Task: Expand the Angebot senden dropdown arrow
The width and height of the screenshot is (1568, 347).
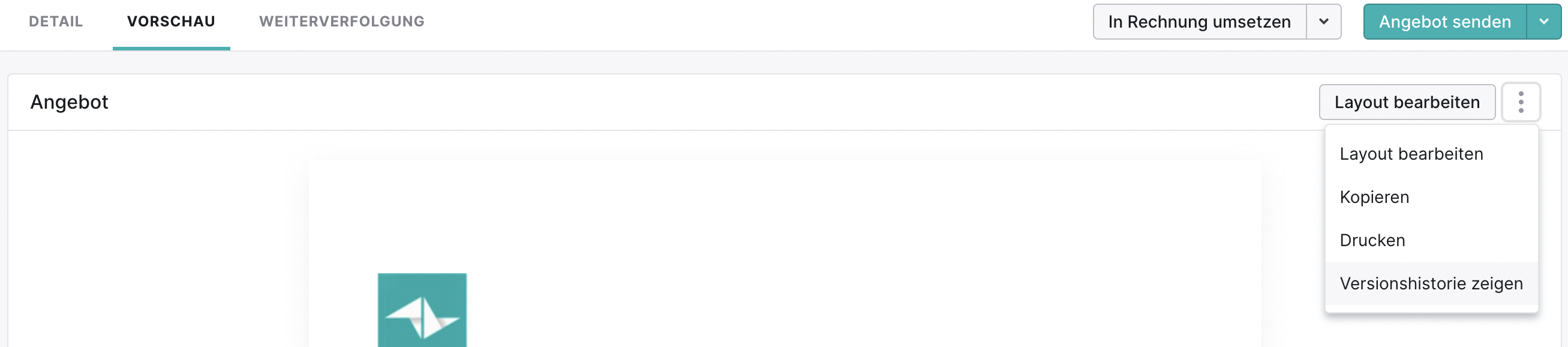Action: (1543, 22)
